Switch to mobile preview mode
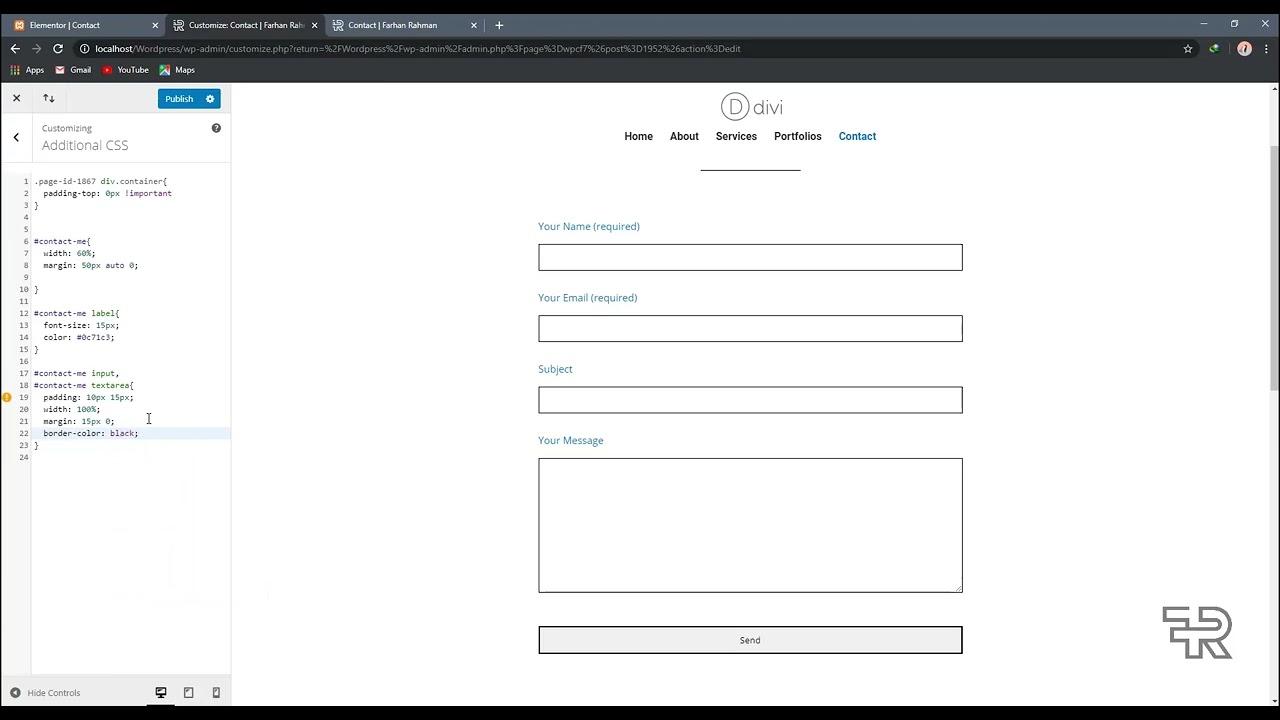The image size is (1280, 720). coord(216,693)
